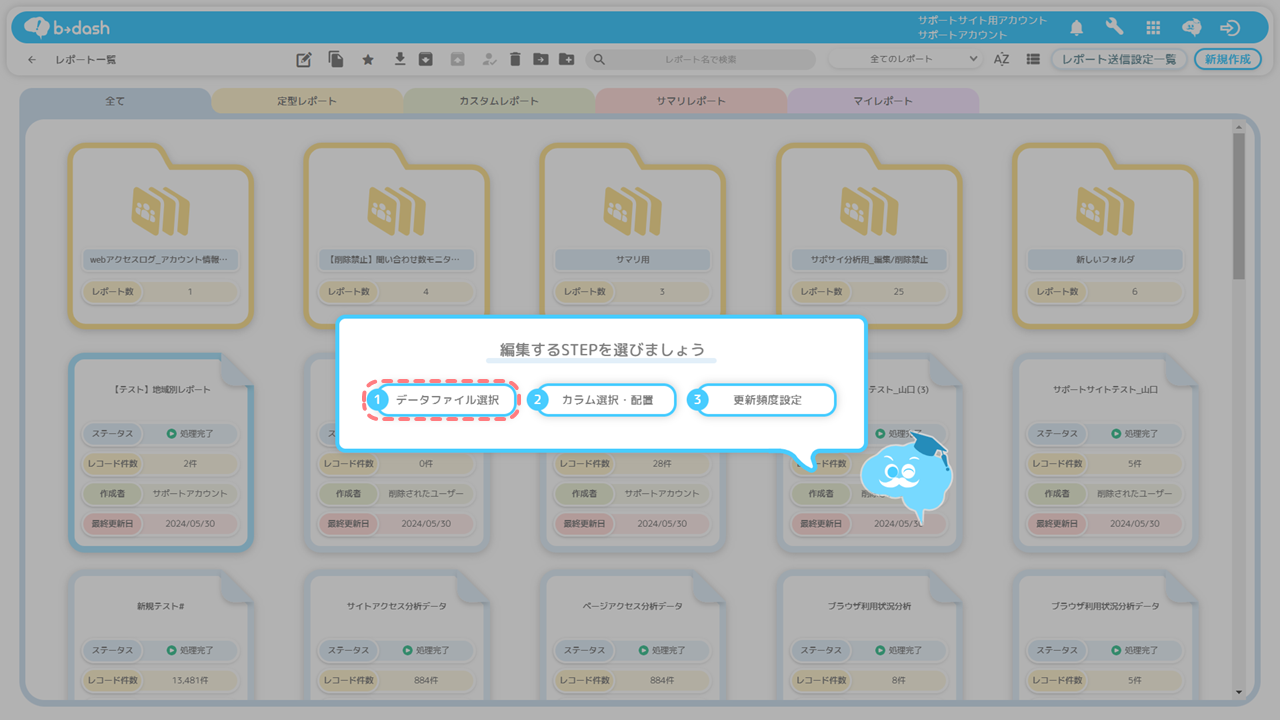Open the notifications bell
1280x720 pixels.
(1077, 27)
